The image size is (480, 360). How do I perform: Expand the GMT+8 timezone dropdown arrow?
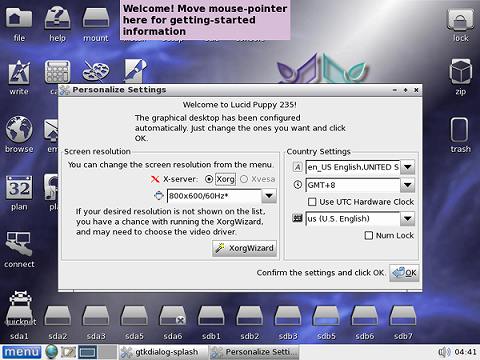tap(408, 185)
